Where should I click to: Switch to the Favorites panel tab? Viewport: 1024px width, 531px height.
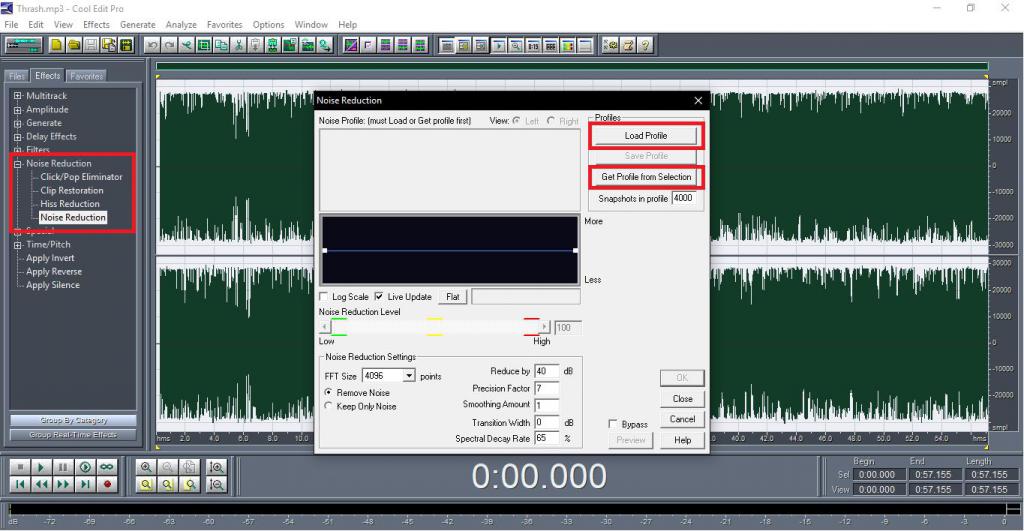pyautogui.click(x=86, y=76)
